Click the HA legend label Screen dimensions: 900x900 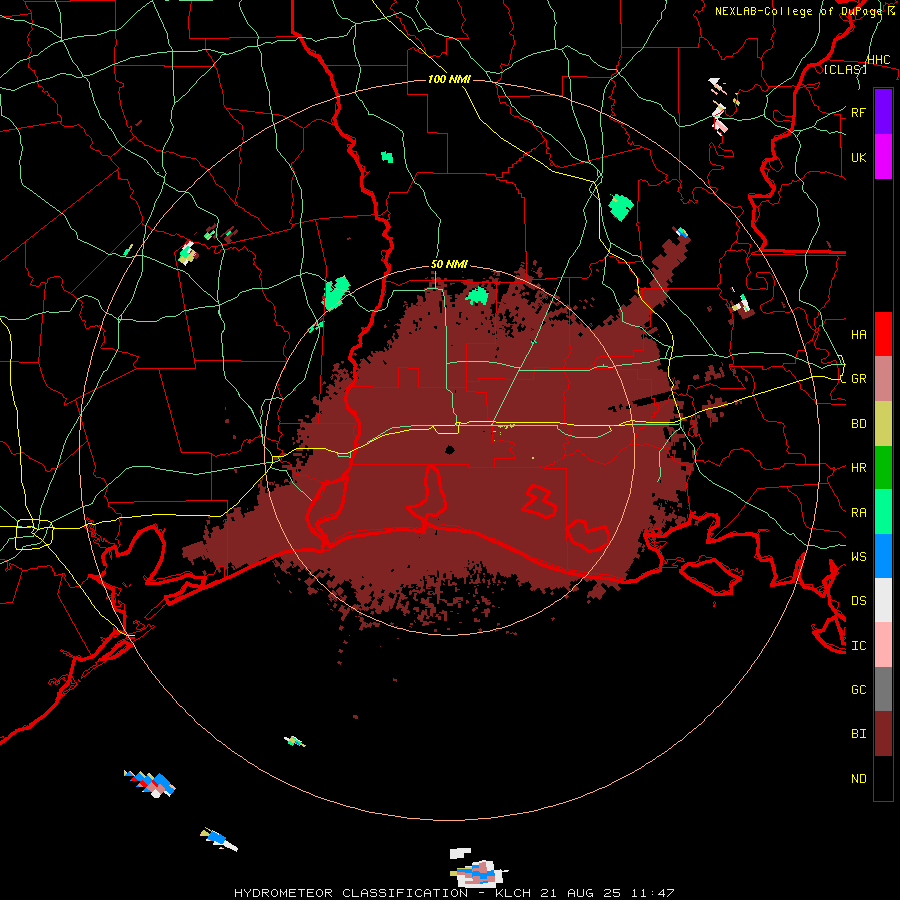point(858,335)
